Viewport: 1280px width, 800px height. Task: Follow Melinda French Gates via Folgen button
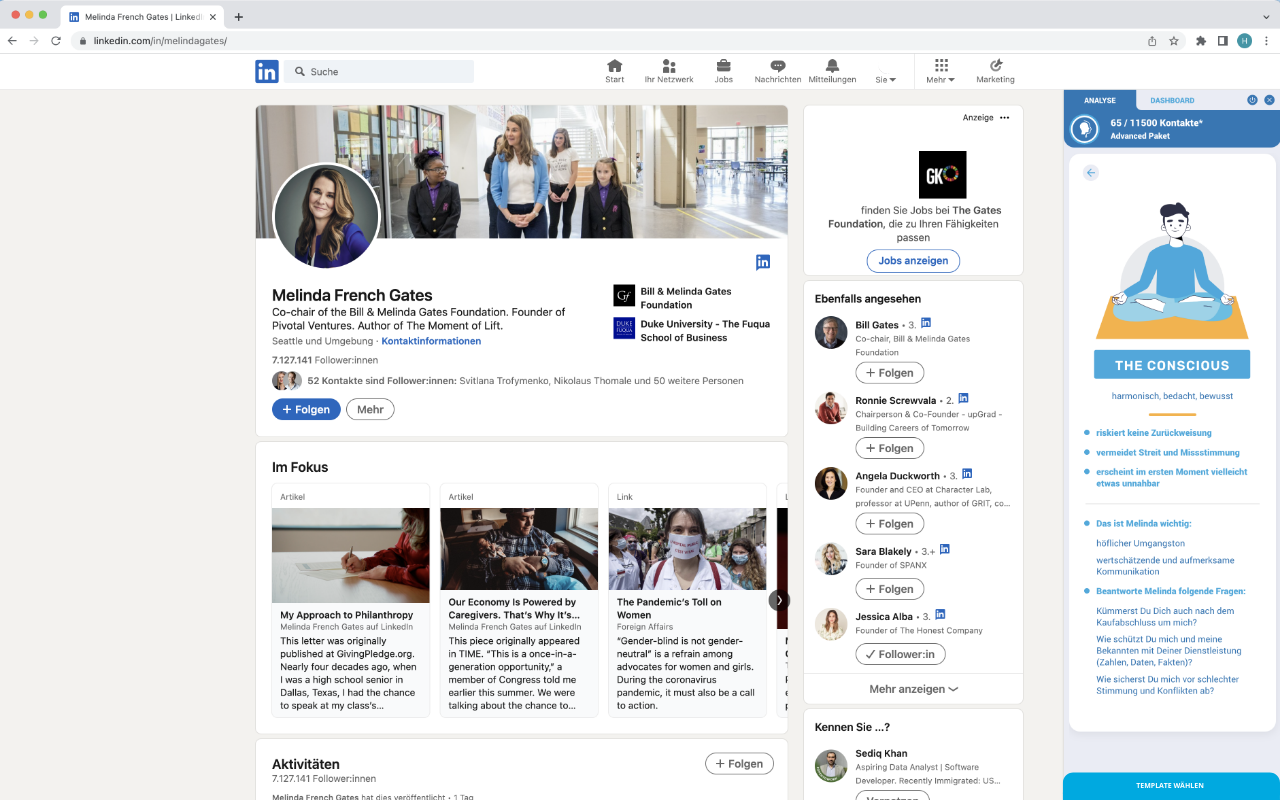(x=306, y=409)
